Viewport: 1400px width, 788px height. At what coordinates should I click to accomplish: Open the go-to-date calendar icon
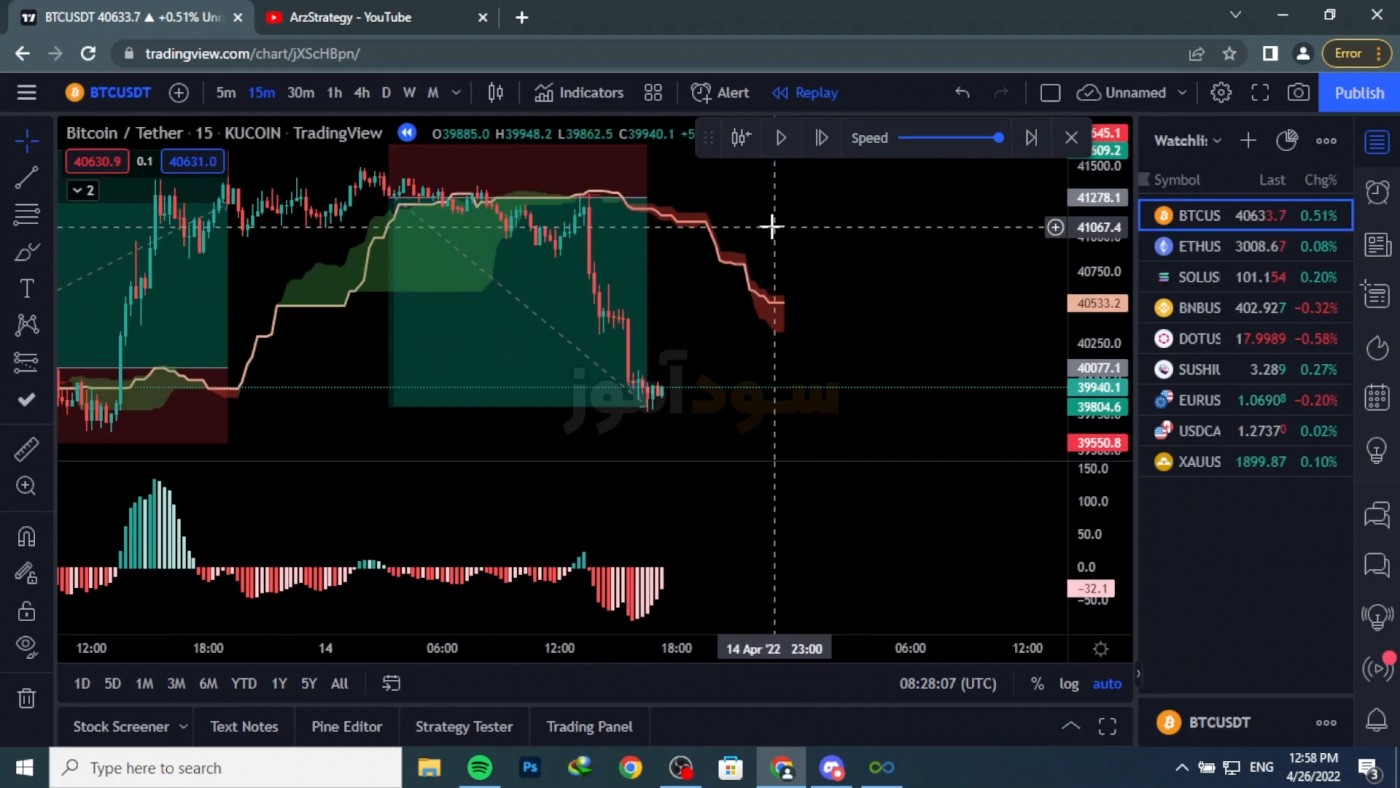click(x=391, y=683)
